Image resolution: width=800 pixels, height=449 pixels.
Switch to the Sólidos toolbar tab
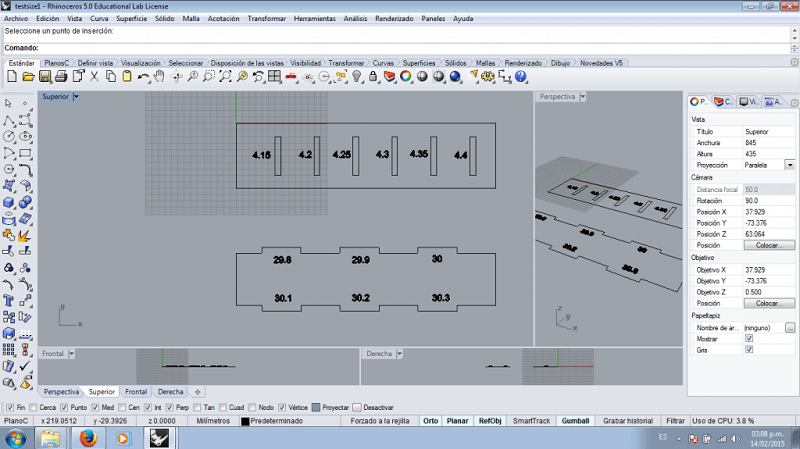point(456,63)
